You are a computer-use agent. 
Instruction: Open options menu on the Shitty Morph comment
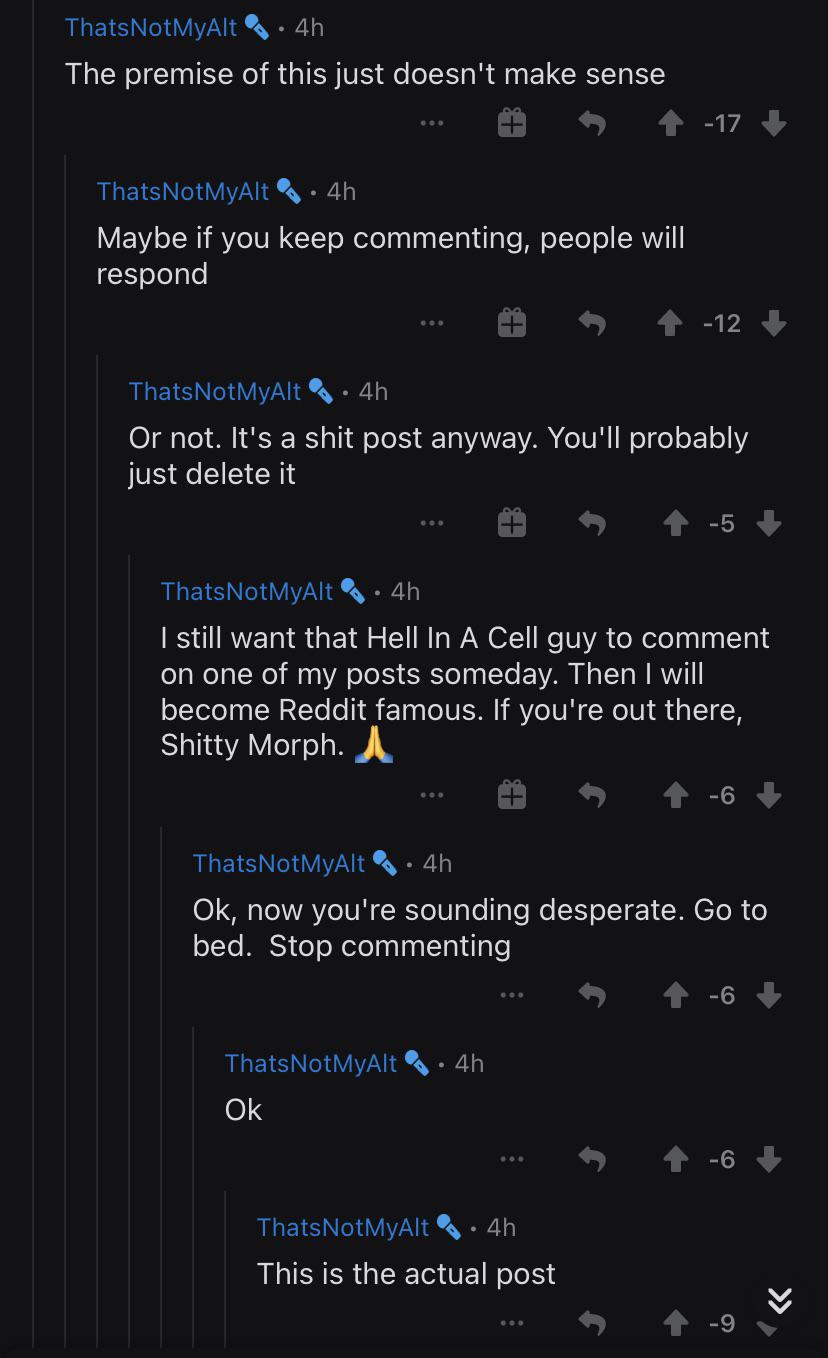(431, 794)
